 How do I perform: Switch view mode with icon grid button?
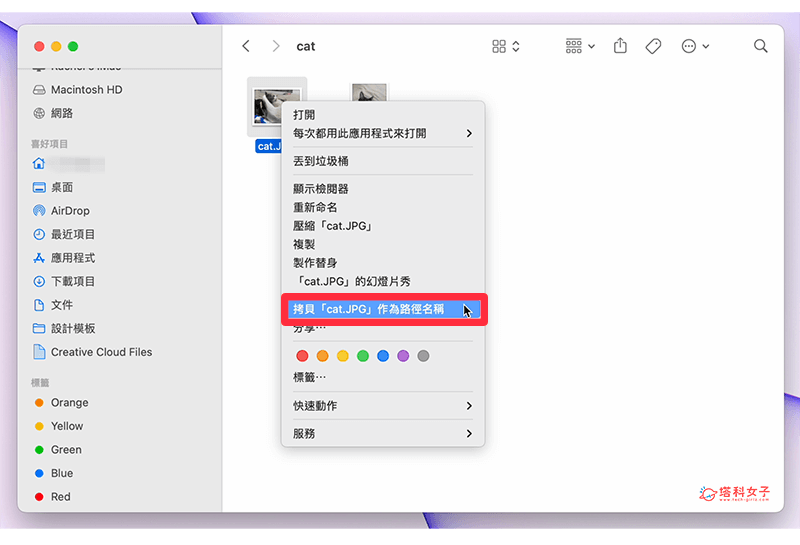[499, 46]
